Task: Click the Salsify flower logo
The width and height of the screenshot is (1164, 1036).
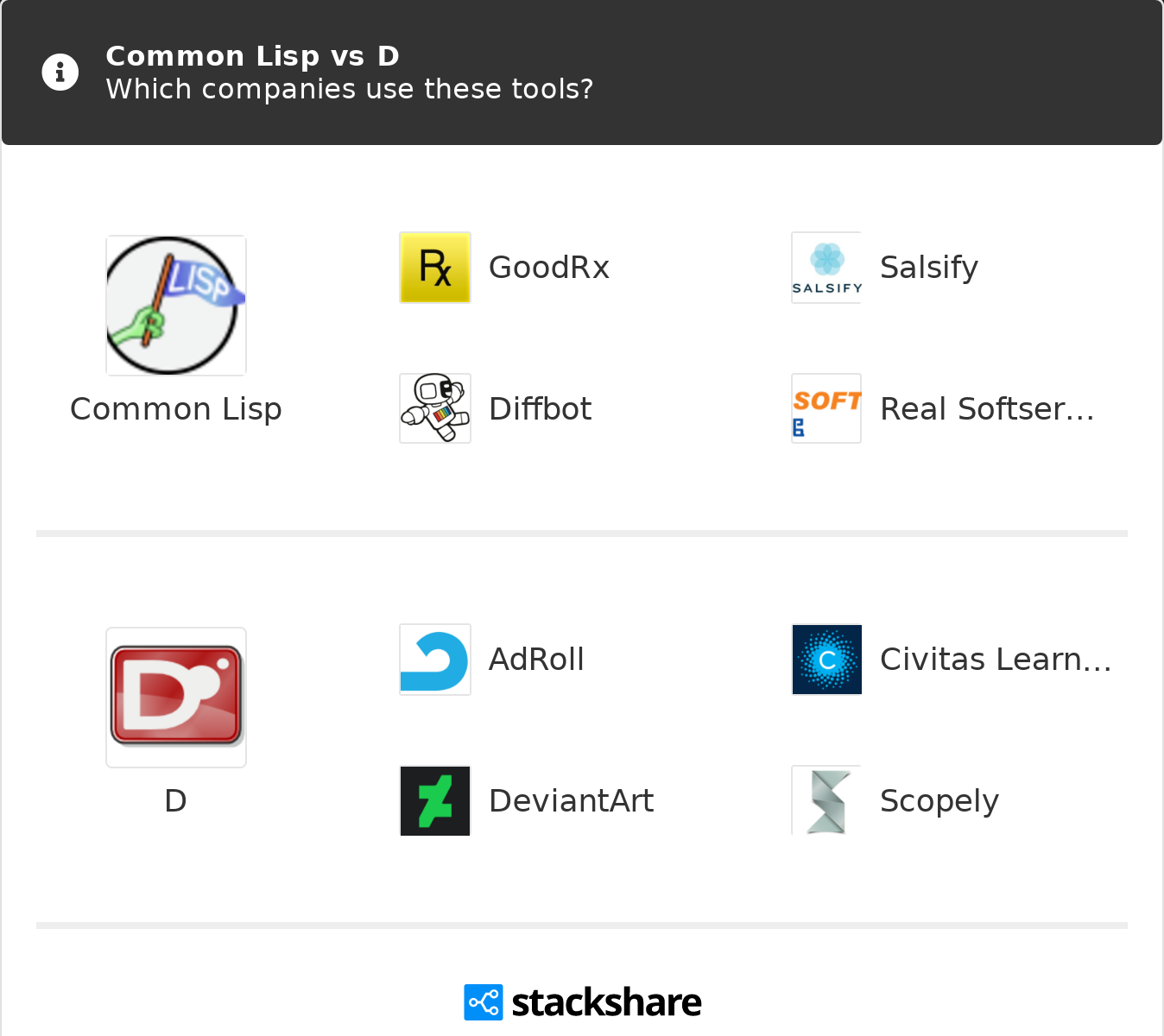Action: click(826, 268)
